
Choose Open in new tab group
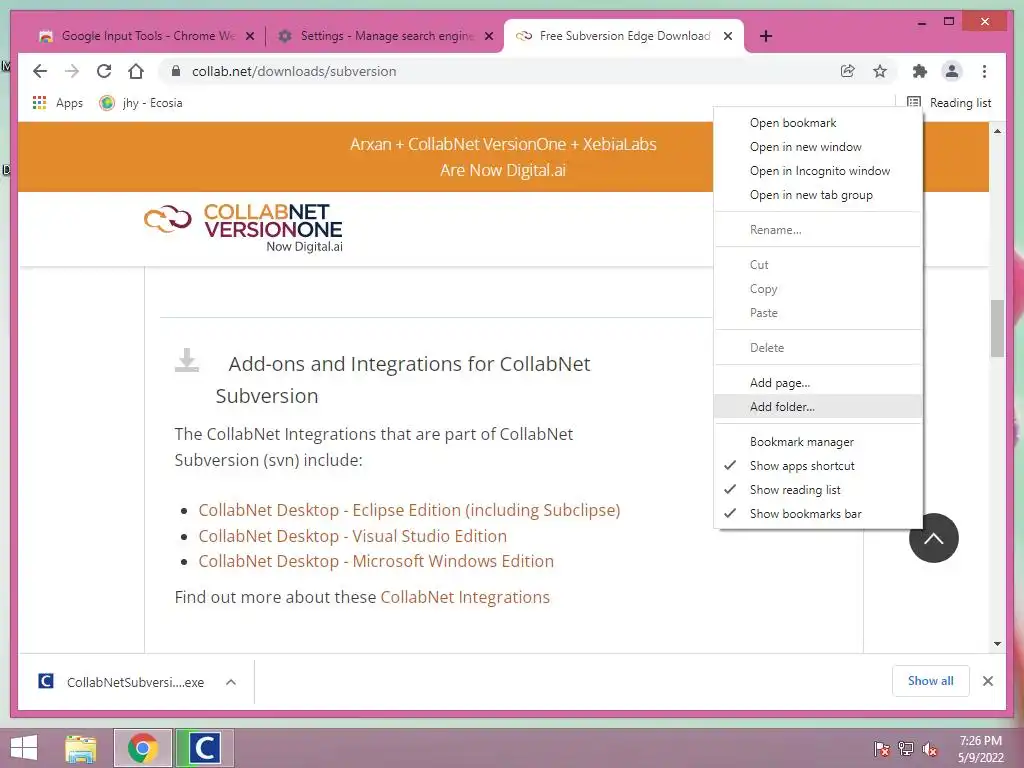point(818,195)
